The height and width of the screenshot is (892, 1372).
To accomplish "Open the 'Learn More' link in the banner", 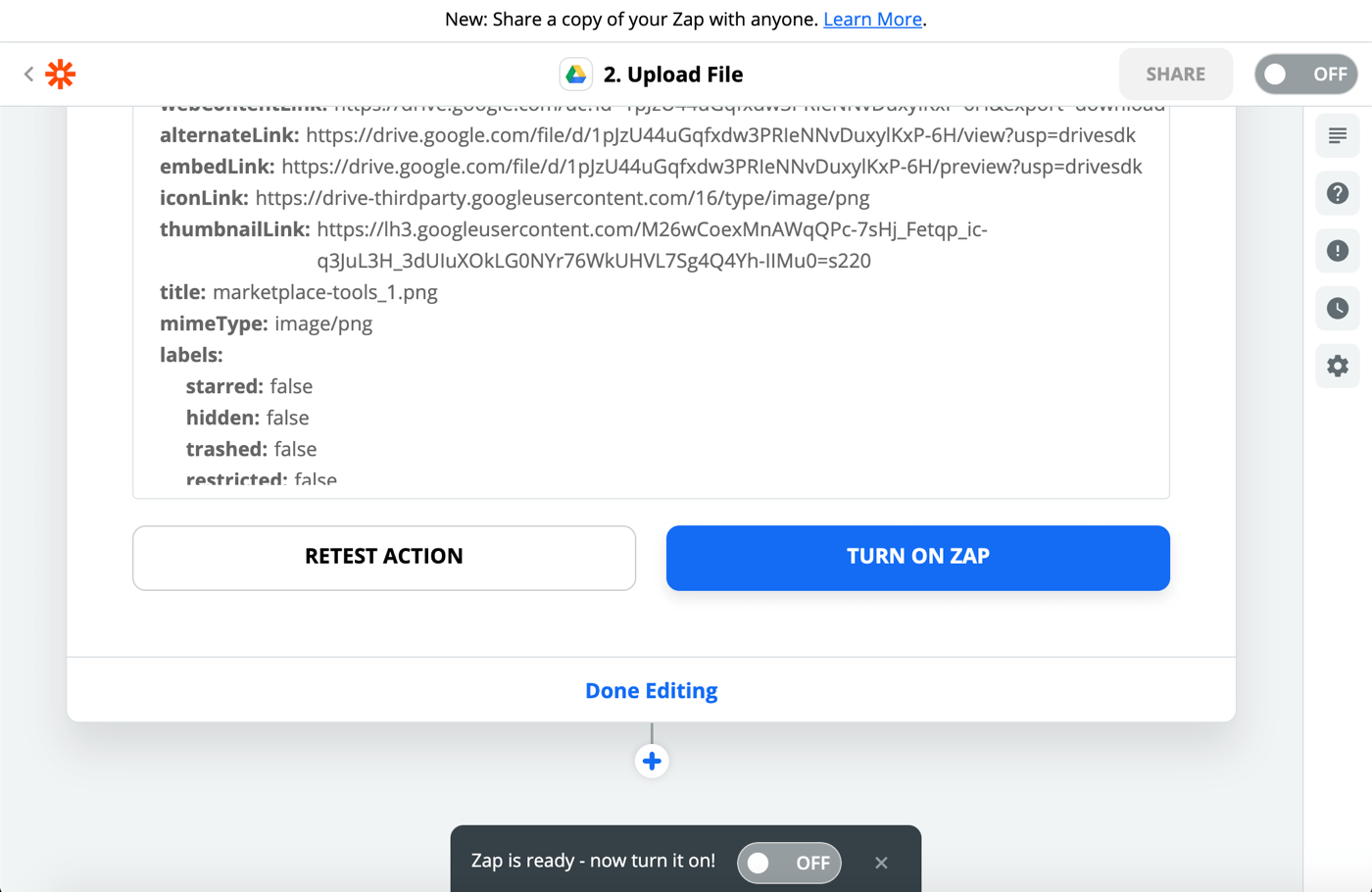I will pos(871,19).
